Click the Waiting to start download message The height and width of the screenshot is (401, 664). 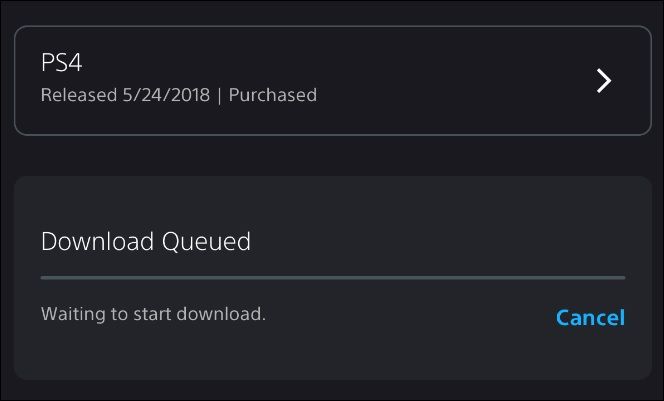point(153,314)
